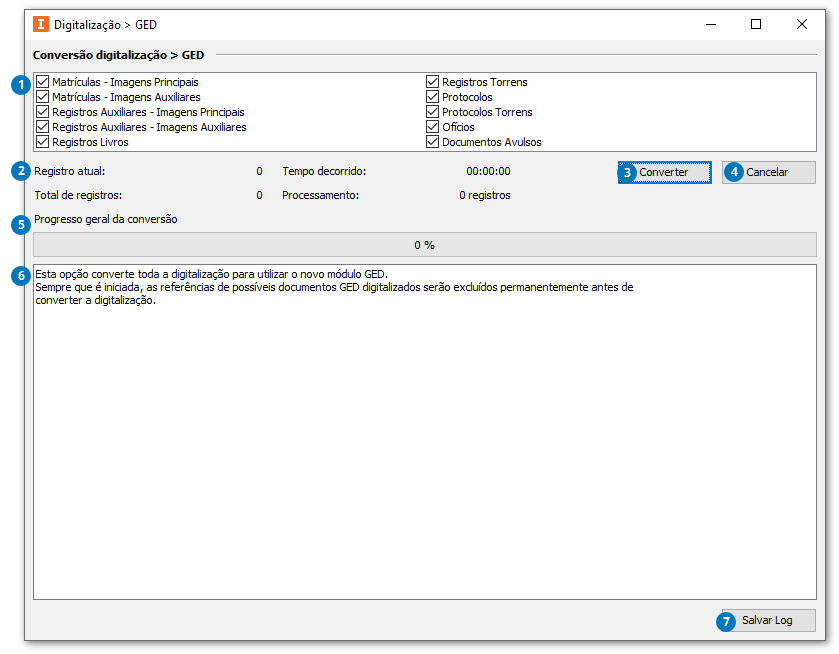Minimize the Digitalização > GED window
839x654 pixels.
click(711, 25)
